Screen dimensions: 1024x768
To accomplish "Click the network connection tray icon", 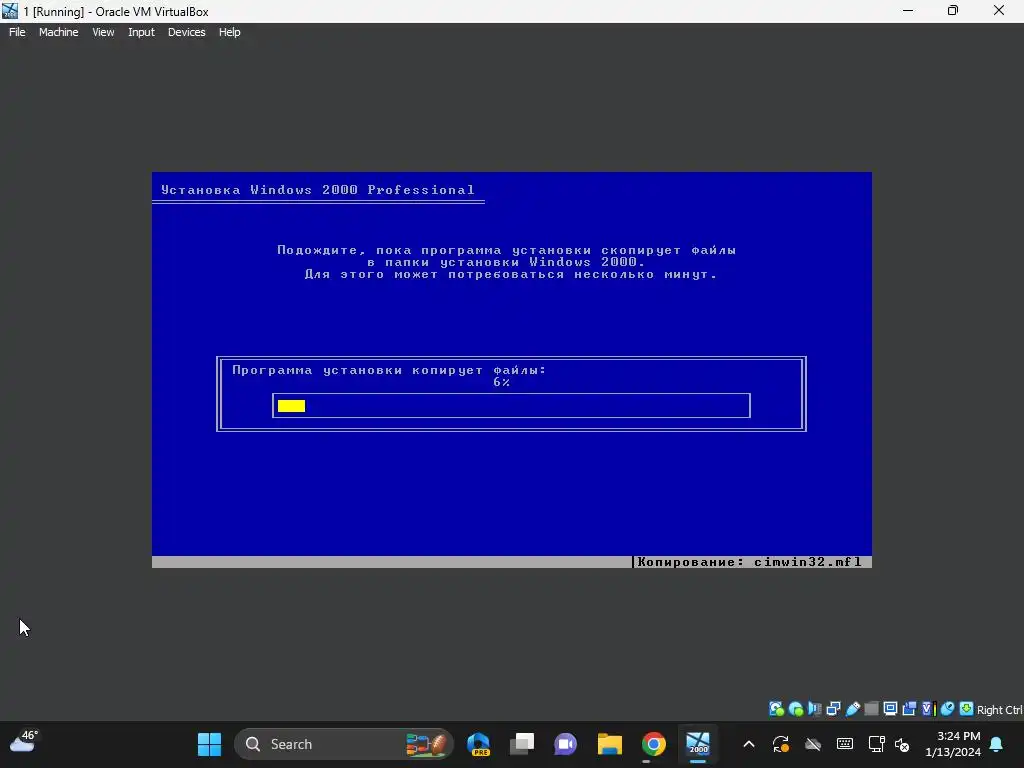I will [876, 744].
